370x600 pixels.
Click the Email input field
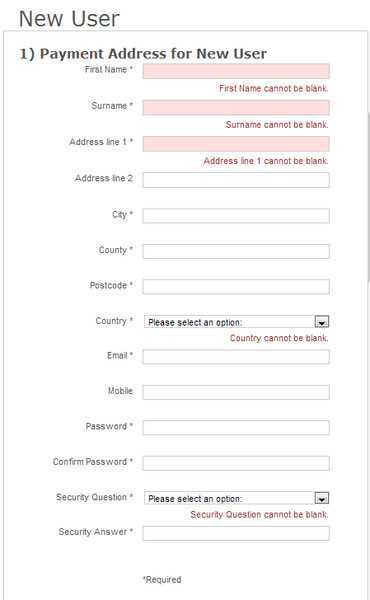click(236, 357)
